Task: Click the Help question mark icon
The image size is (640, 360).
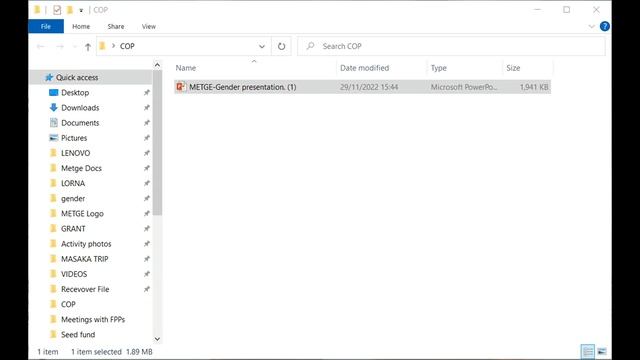Action: (604, 27)
